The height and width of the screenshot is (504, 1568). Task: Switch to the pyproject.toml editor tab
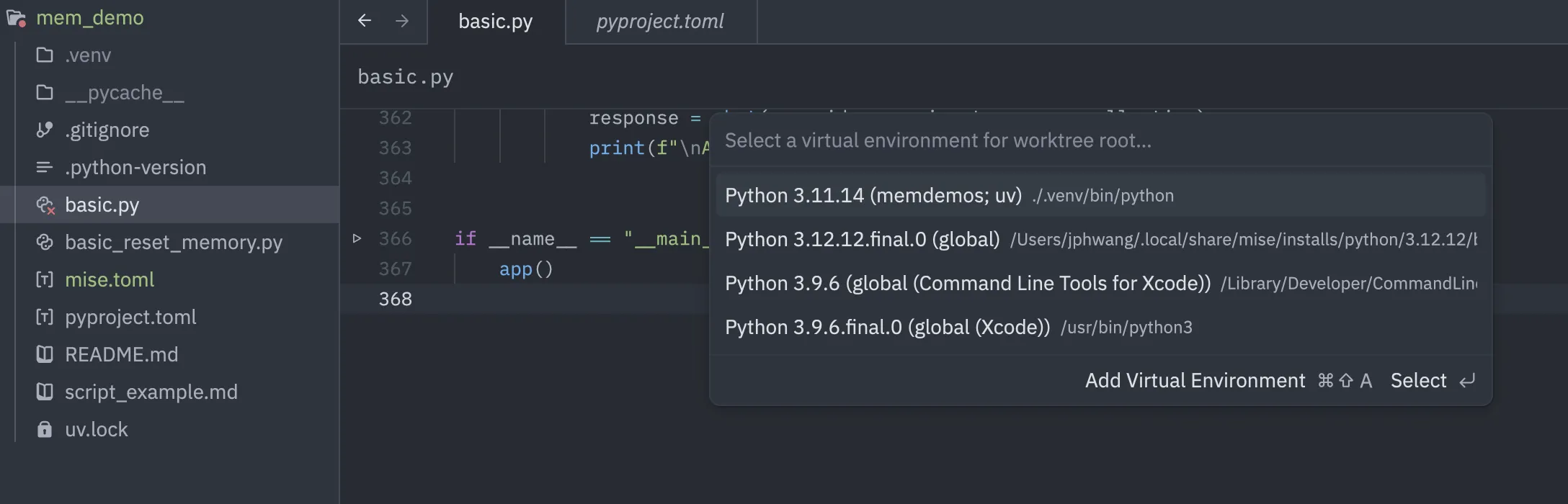tap(661, 22)
